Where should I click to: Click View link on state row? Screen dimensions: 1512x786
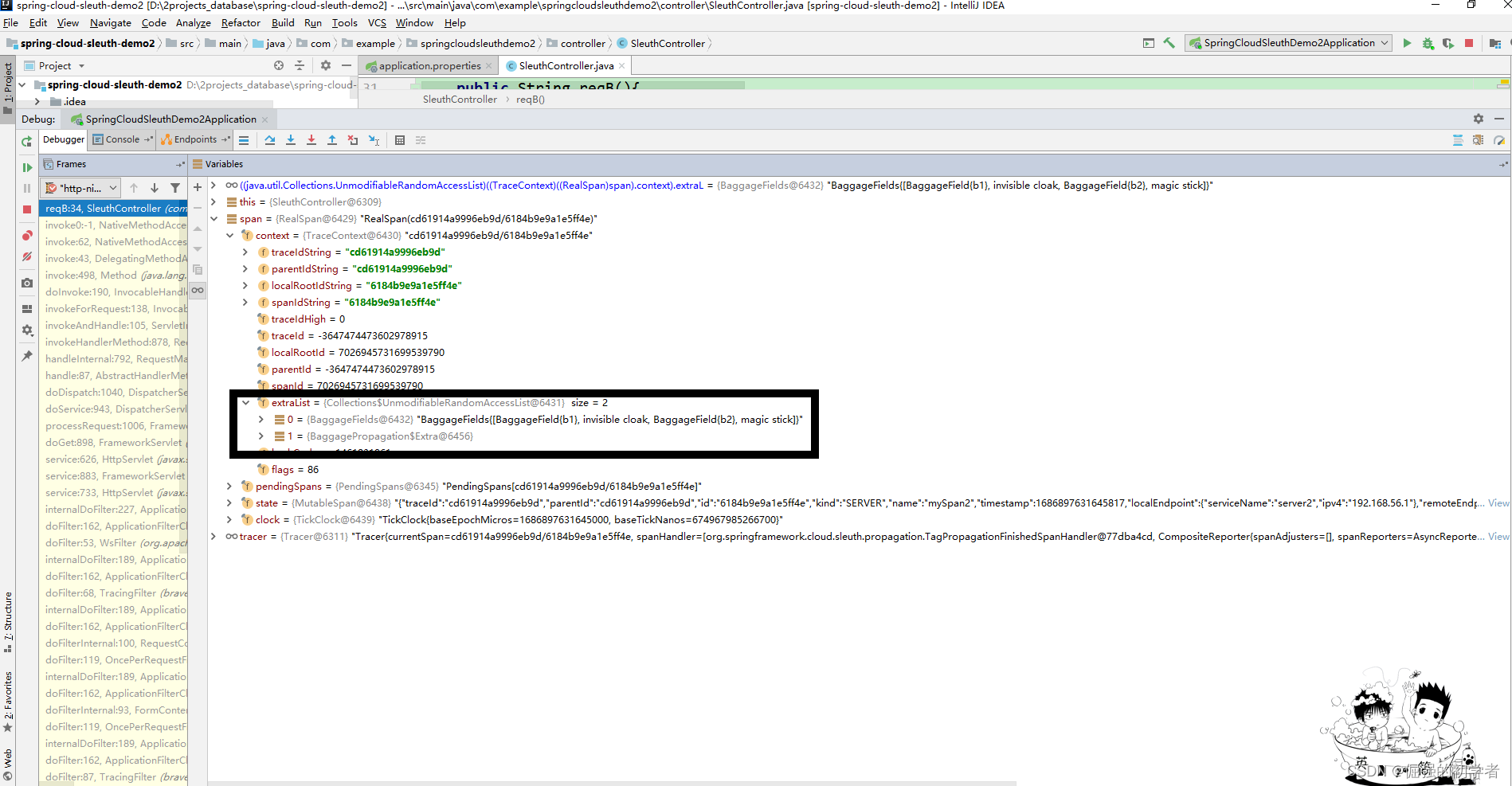1498,502
